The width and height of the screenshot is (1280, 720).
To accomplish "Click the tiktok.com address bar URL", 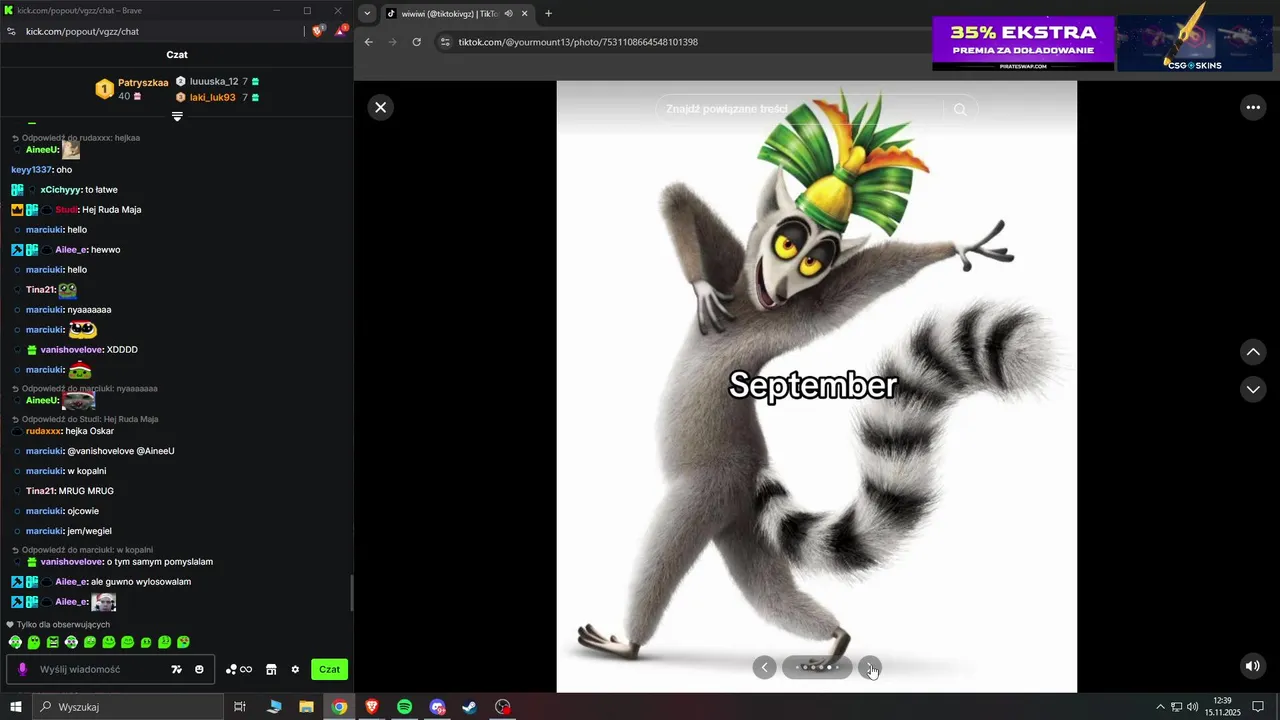I will (x=578, y=42).
